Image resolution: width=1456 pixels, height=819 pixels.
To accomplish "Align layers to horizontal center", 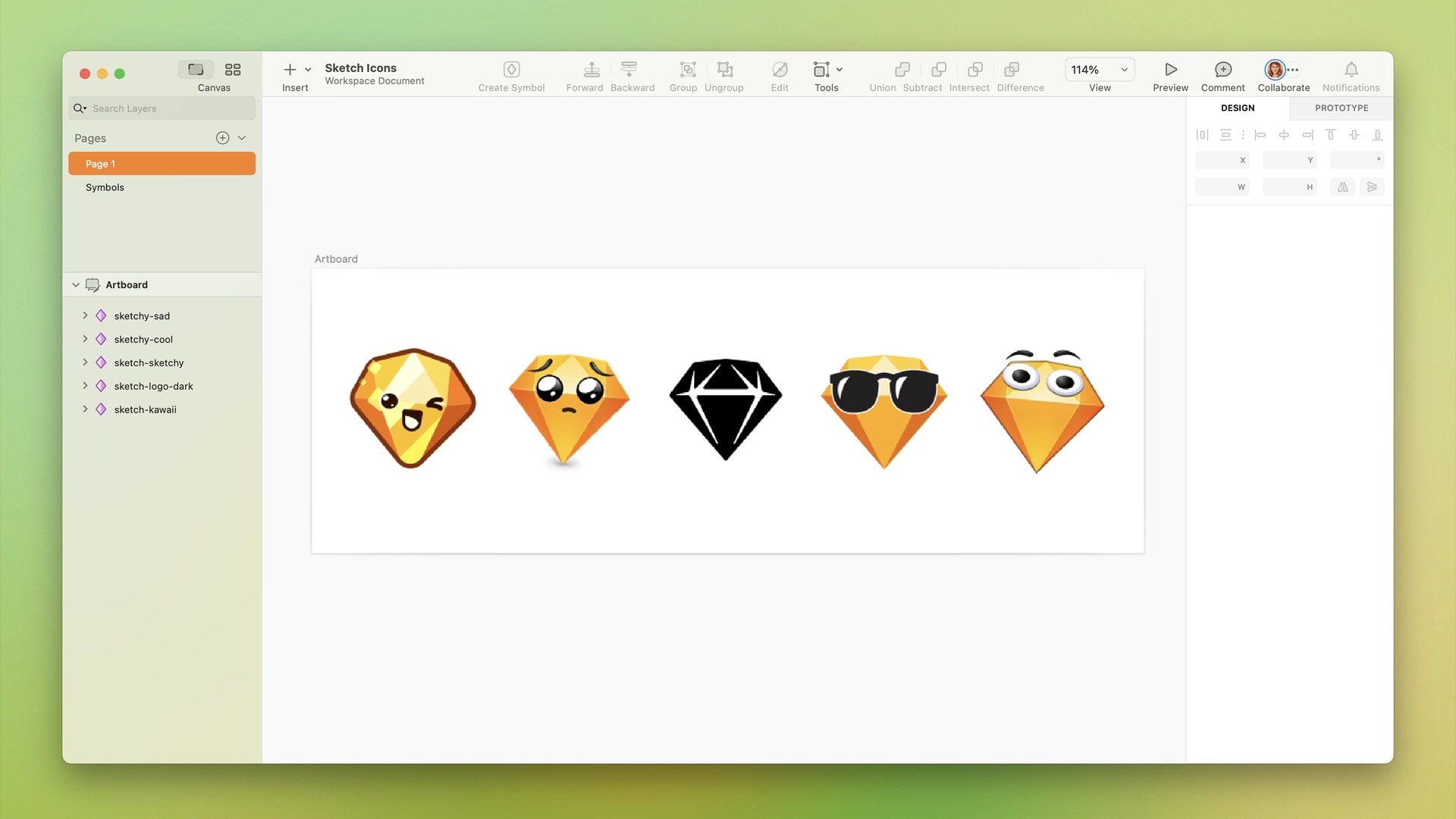I will pos(1284,135).
